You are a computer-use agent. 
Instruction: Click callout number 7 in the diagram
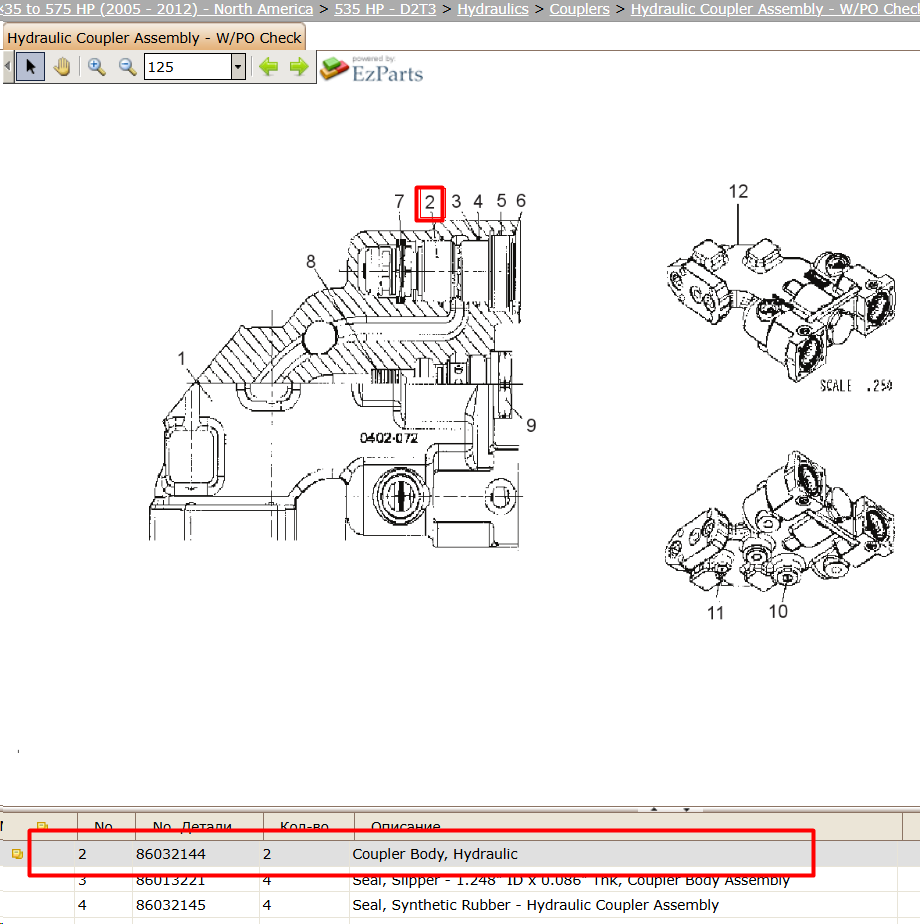click(400, 202)
